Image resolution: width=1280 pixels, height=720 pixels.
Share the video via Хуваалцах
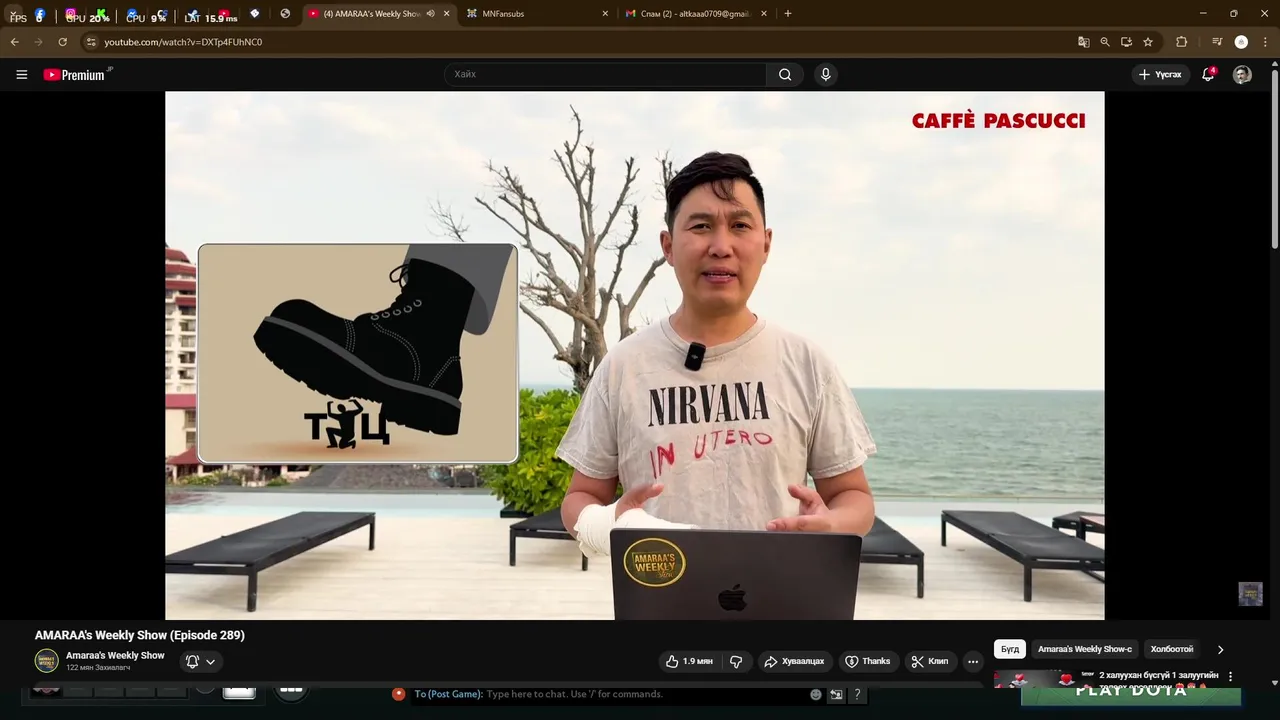click(x=794, y=661)
